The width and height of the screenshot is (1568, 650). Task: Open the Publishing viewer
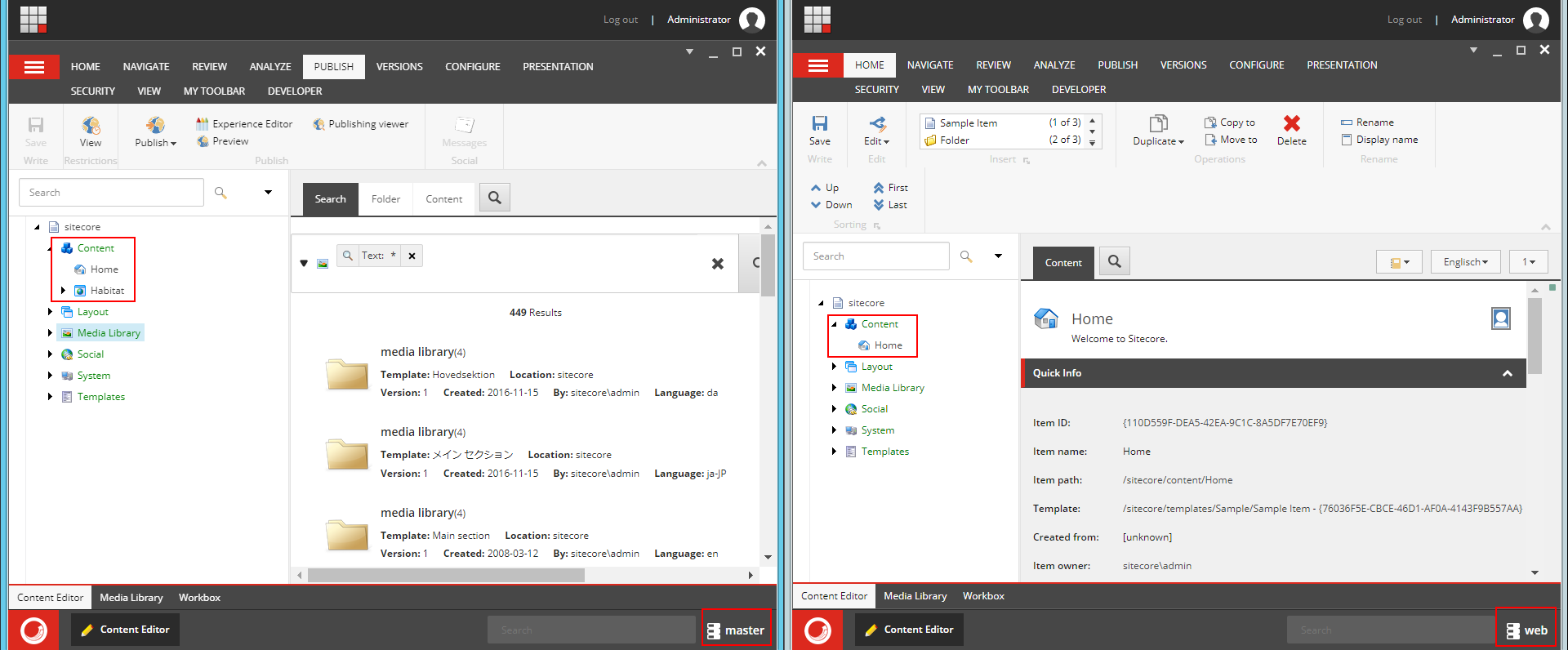click(360, 124)
